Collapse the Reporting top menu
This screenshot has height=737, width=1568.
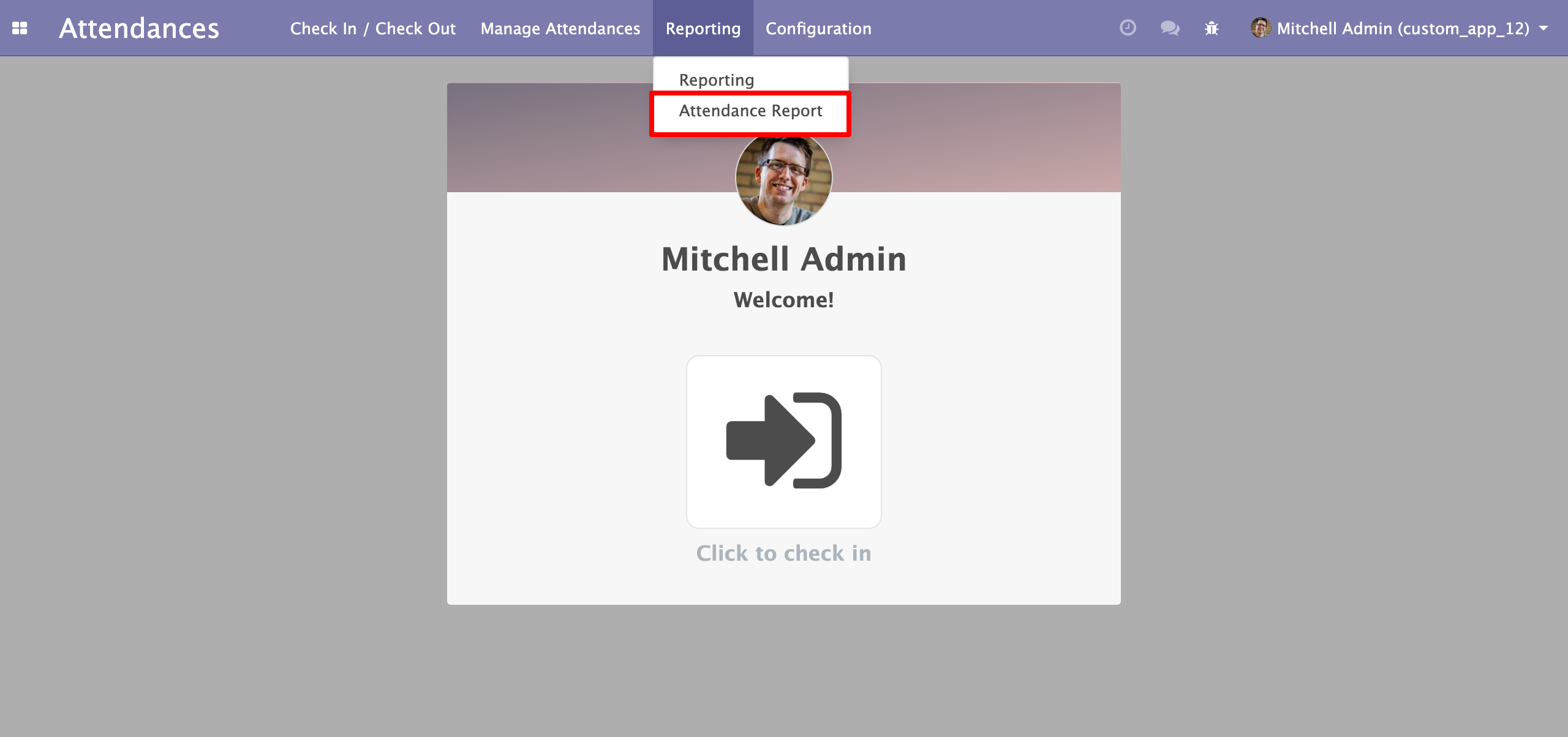(x=703, y=28)
